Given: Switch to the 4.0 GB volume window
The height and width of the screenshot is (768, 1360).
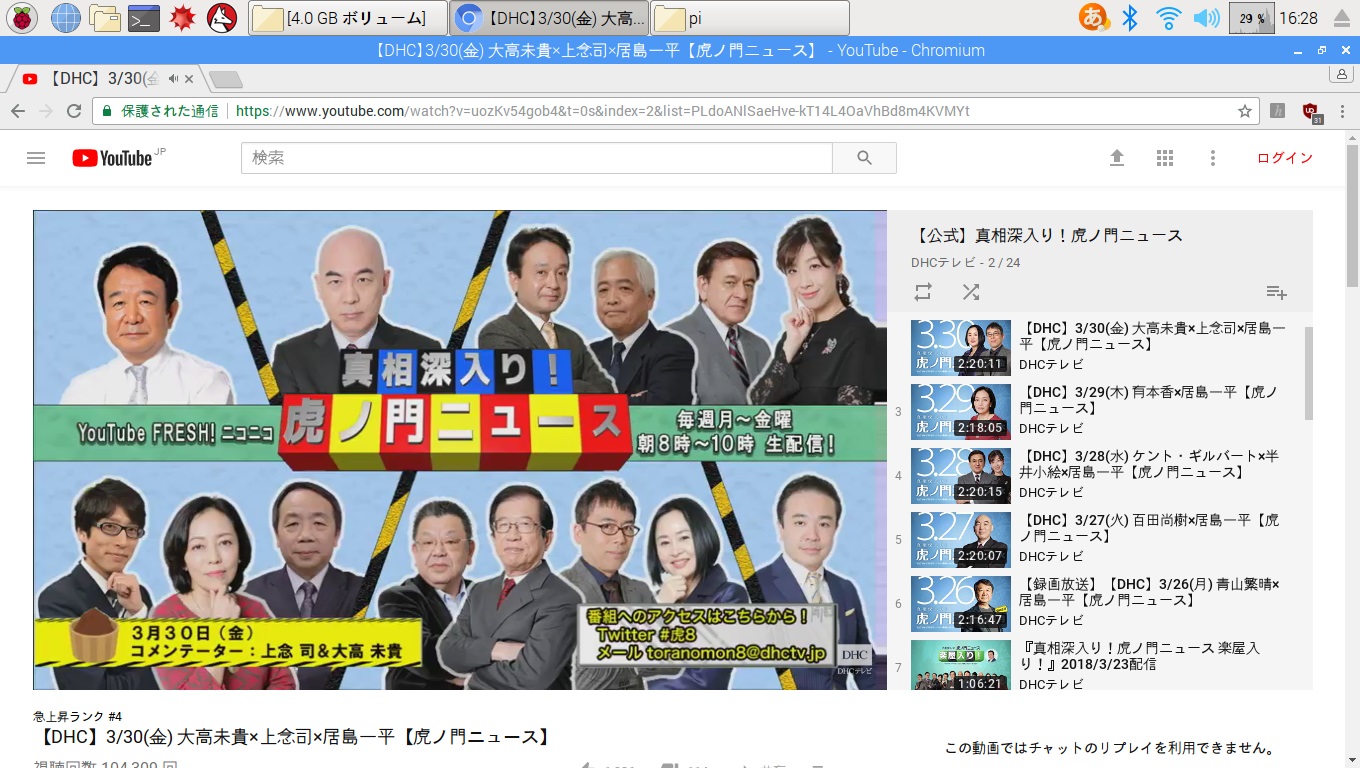Looking at the screenshot, I should pos(347,18).
